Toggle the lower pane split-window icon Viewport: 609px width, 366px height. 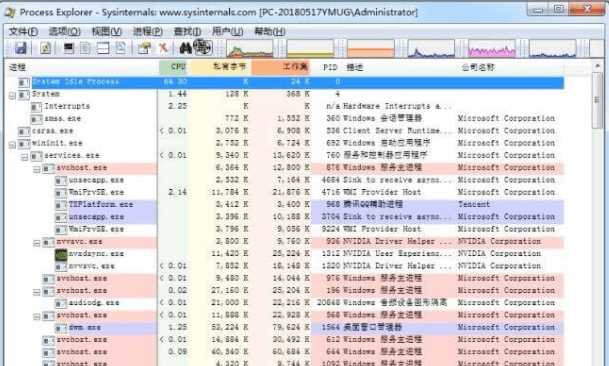click(x=103, y=48)
